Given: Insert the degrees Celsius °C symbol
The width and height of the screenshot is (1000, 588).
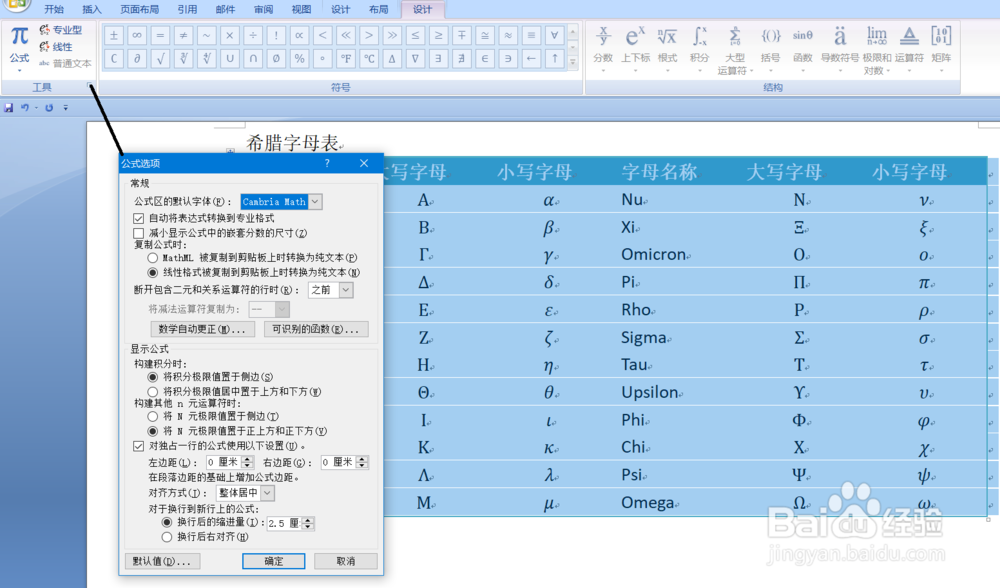Looking at the screenshot, I should [x=369, y=59].
